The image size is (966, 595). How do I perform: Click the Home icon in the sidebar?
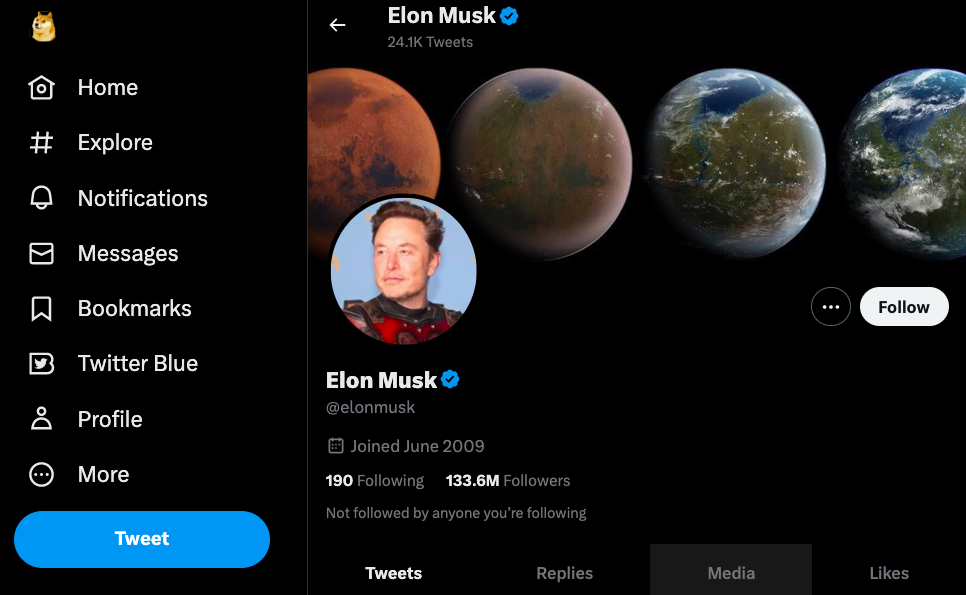coord(42,87)
